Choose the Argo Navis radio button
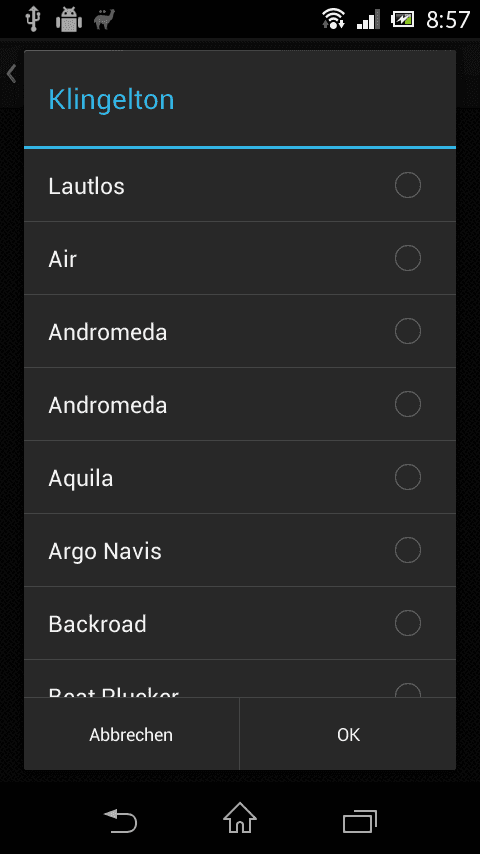The width and height of the screenshot is (480, 854). point(408,550)
